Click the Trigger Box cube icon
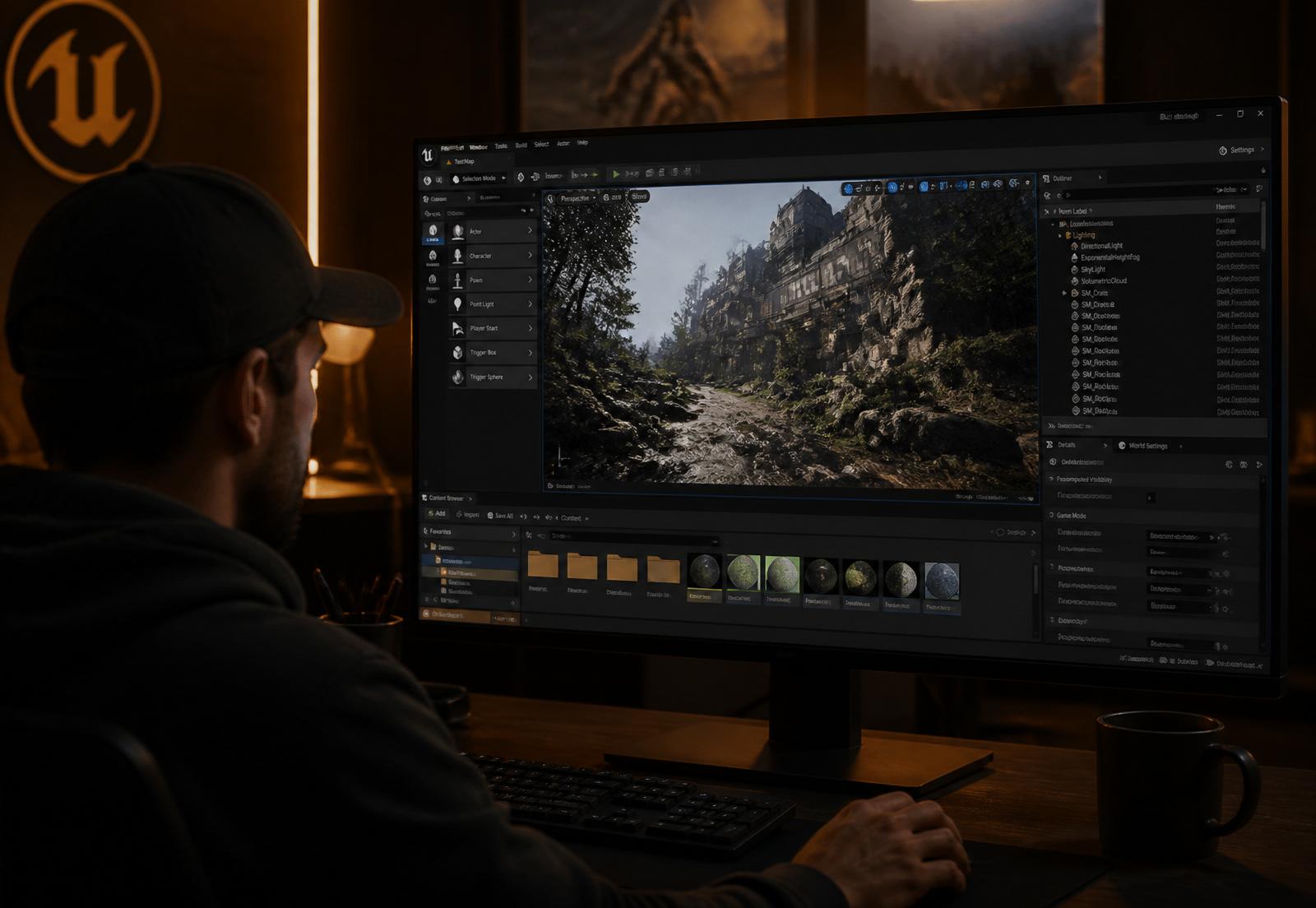 pyautogui.click(x=458, y=353)
